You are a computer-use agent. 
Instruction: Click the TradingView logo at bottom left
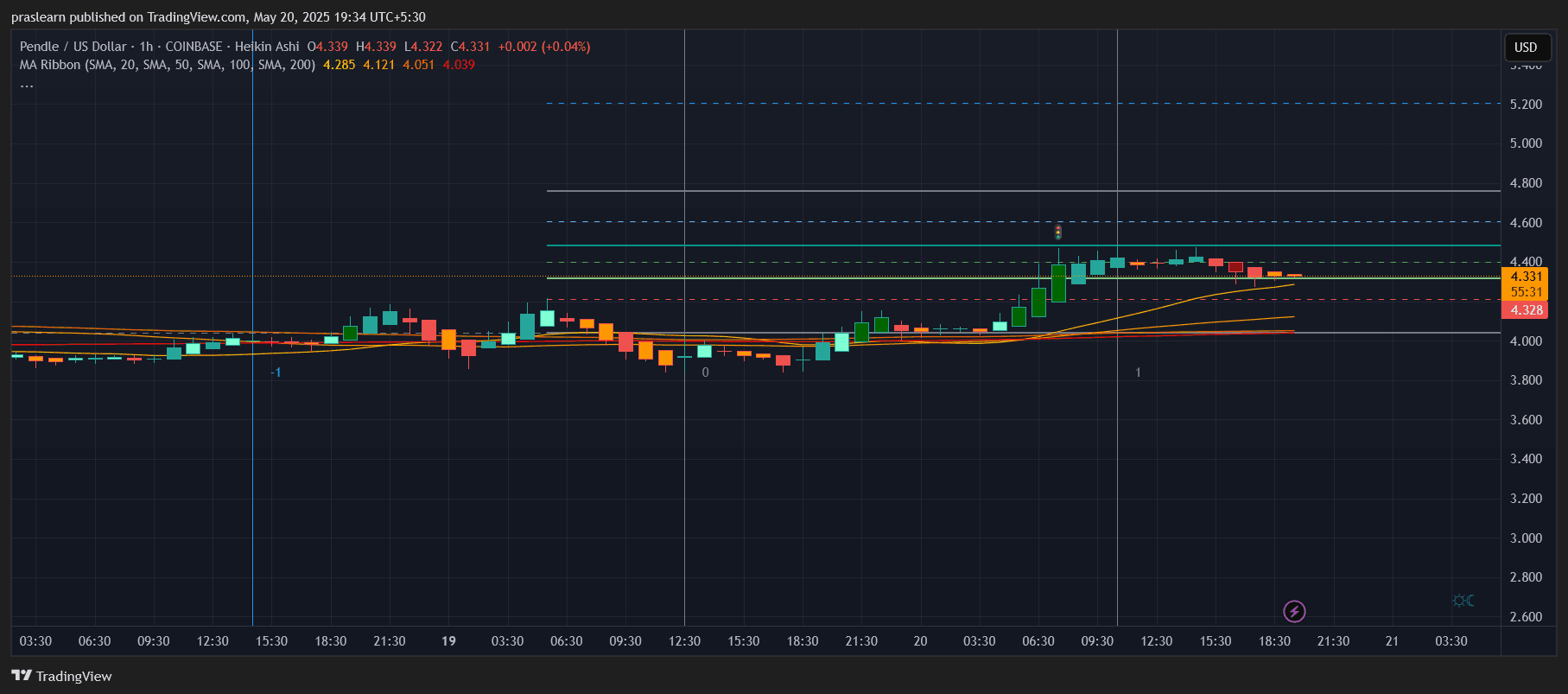(61, 676)
